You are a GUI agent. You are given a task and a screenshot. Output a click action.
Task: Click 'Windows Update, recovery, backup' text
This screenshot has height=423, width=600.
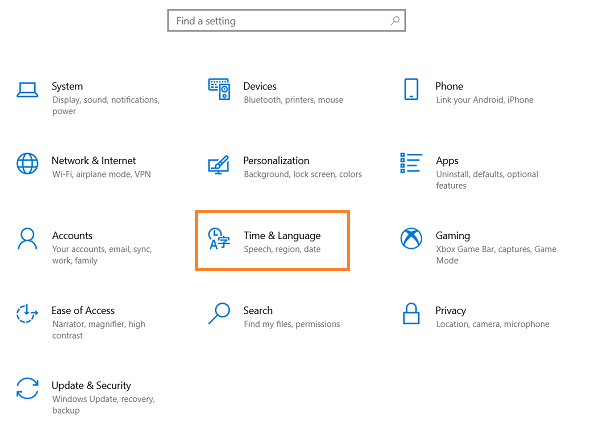[x=103, y=405]
